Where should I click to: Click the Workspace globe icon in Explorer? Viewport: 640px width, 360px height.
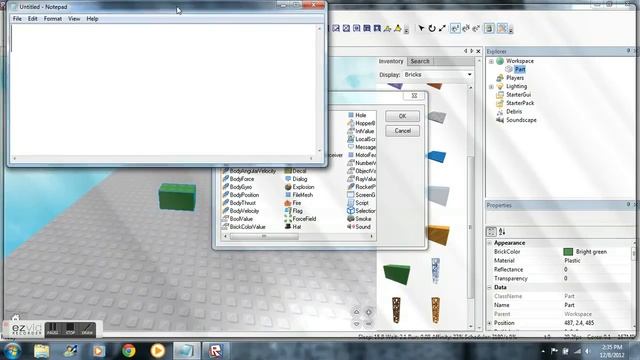pos(500,61)
